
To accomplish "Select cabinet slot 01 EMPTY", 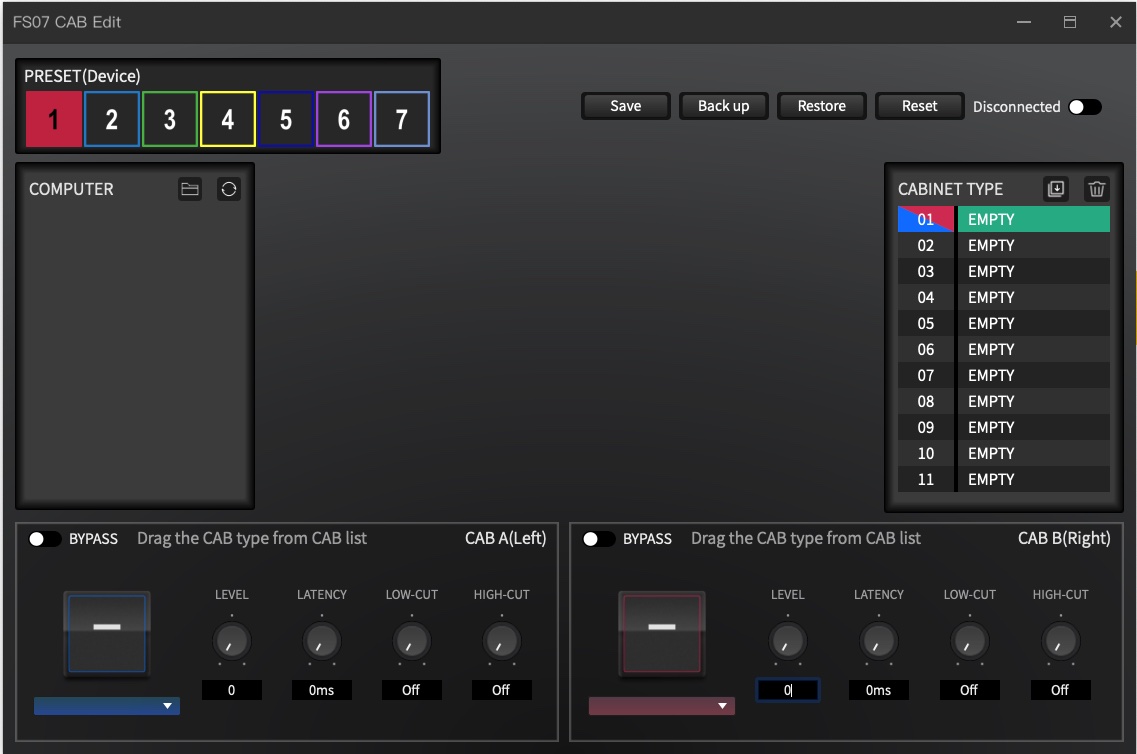I will (x=1004, y=219).
